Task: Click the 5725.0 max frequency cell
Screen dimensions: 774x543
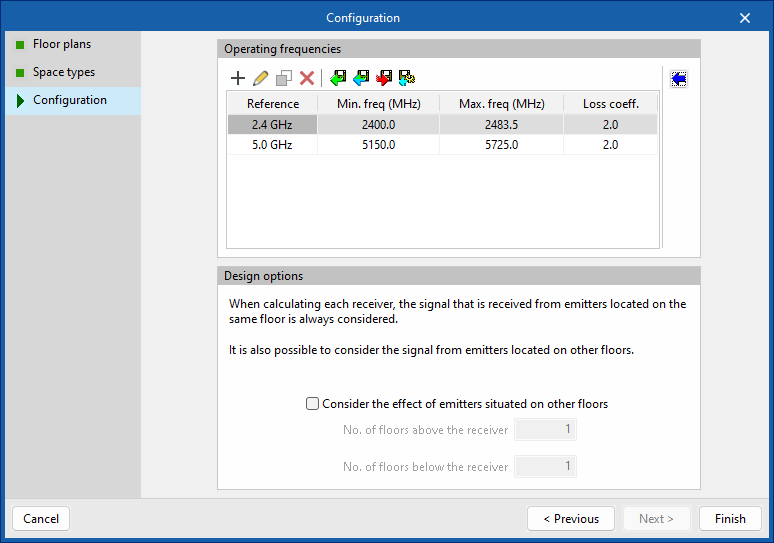Action: click(502, 145)
